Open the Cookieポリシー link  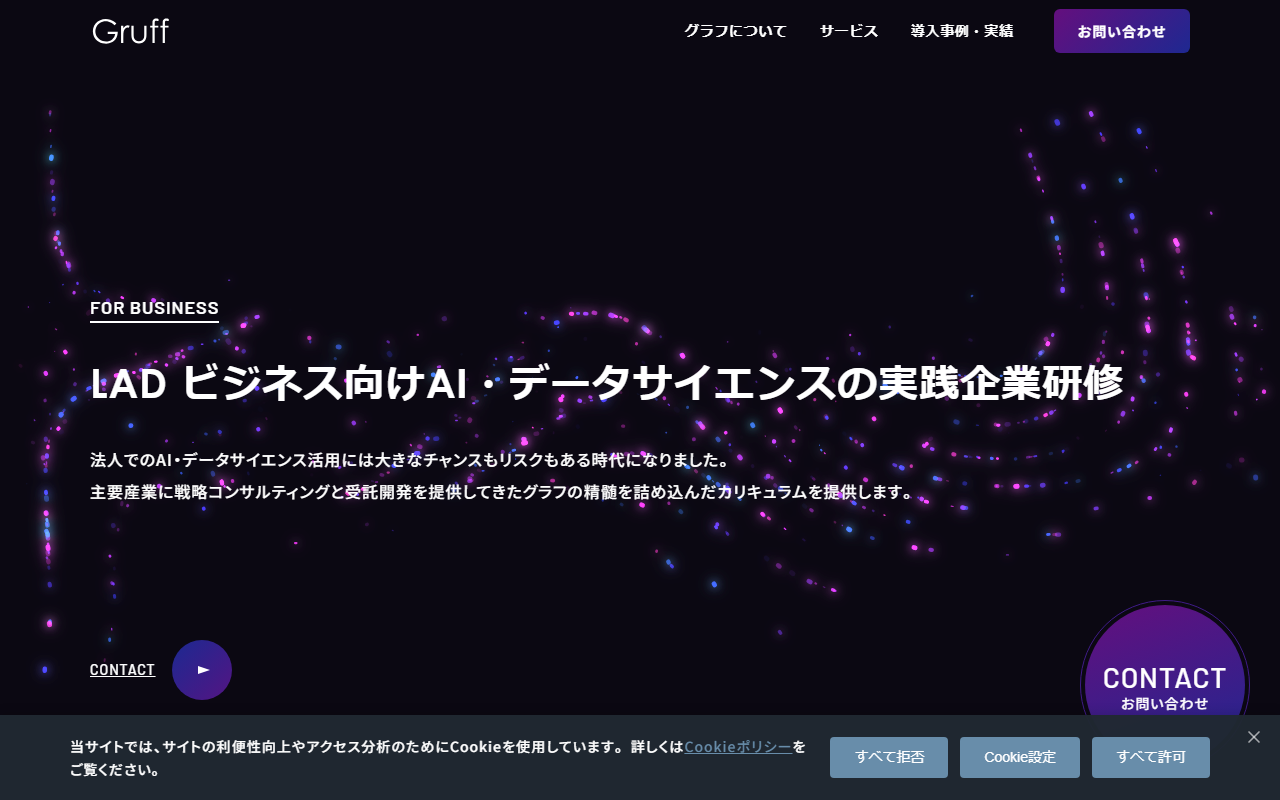click(738, 747)
